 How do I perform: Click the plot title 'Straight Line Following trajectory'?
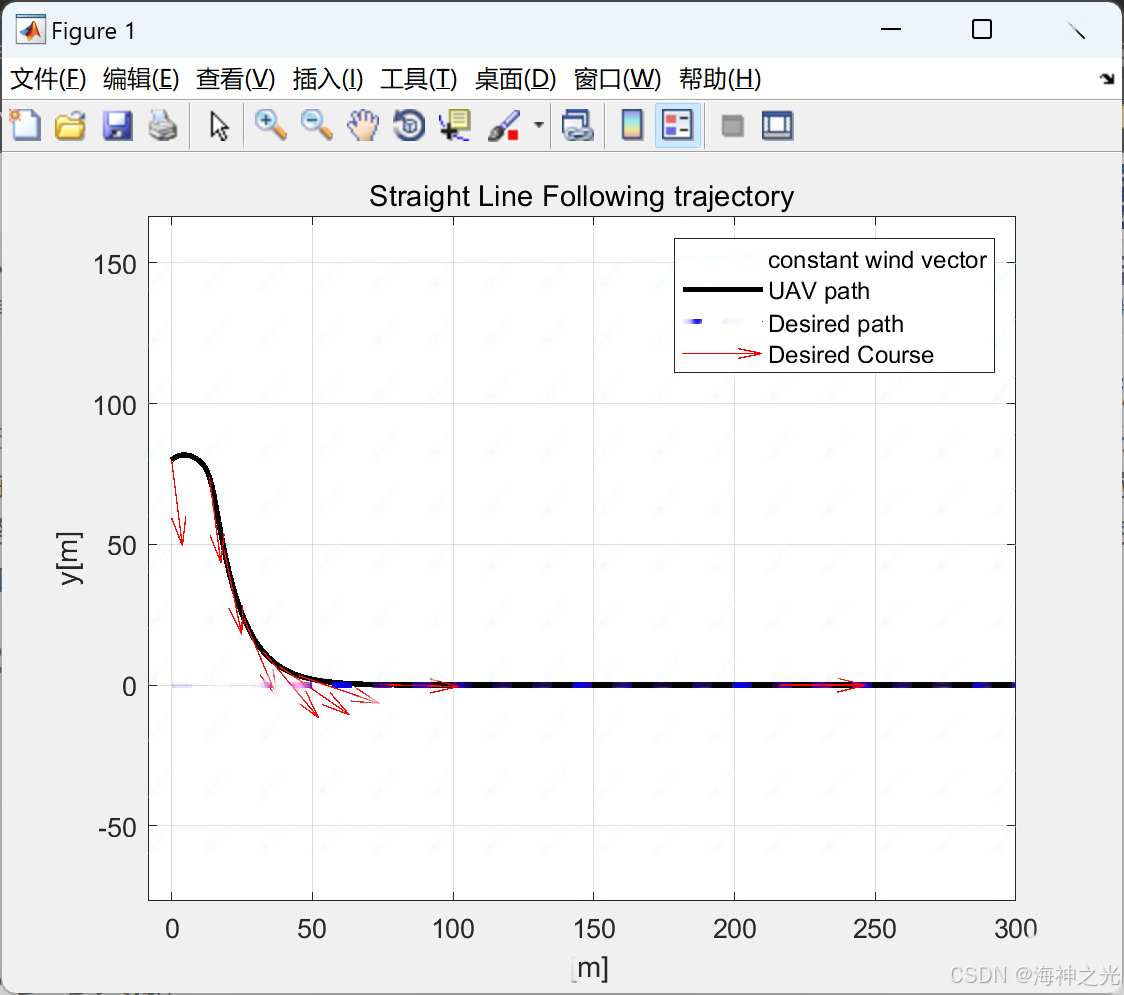pos(581,196)
